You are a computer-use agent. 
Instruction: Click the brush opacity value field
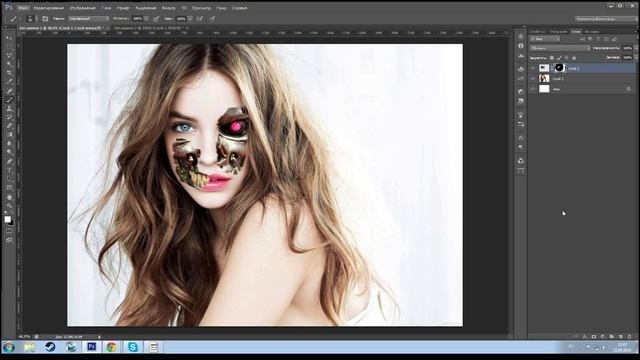point(137,19)
